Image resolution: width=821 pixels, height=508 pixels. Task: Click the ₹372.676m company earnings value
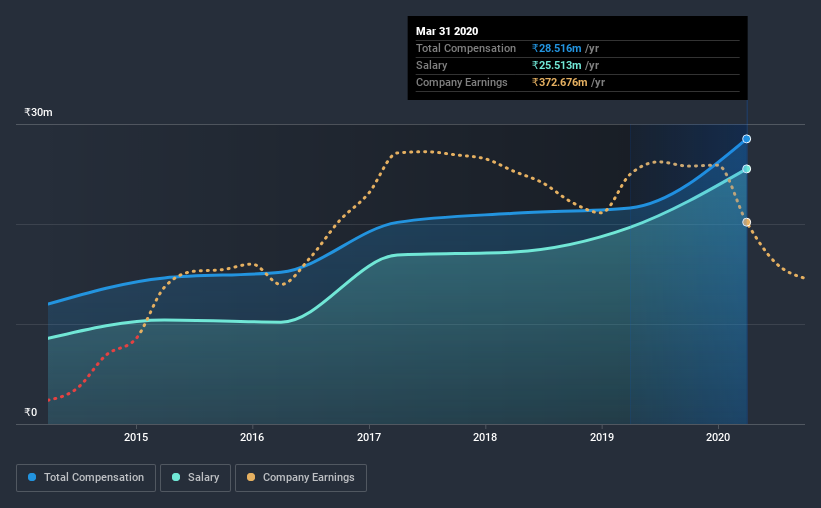pos(560,82)
